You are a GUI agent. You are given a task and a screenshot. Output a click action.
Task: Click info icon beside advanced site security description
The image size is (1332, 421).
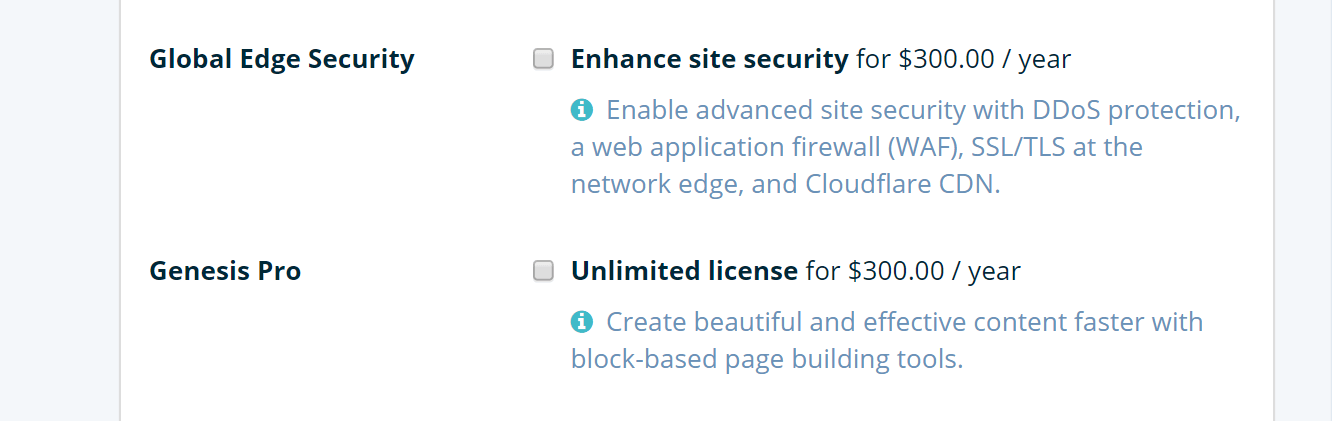click(x=581, y=109)
